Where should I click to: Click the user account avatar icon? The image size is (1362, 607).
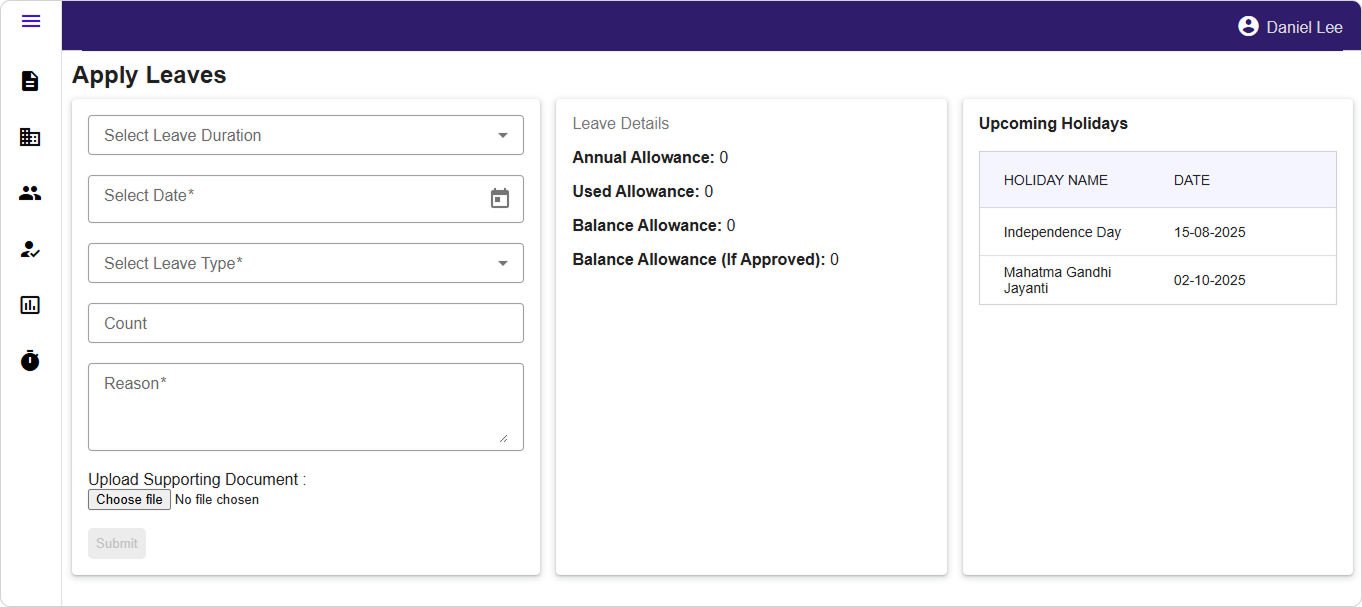click(x=1248, y=27)
